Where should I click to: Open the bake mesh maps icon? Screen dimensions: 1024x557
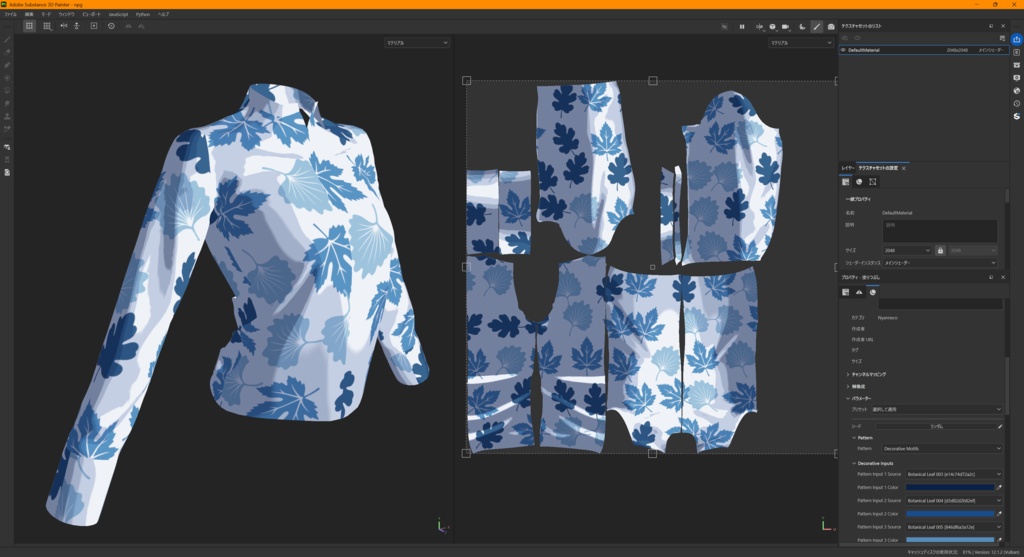point(7,147)
